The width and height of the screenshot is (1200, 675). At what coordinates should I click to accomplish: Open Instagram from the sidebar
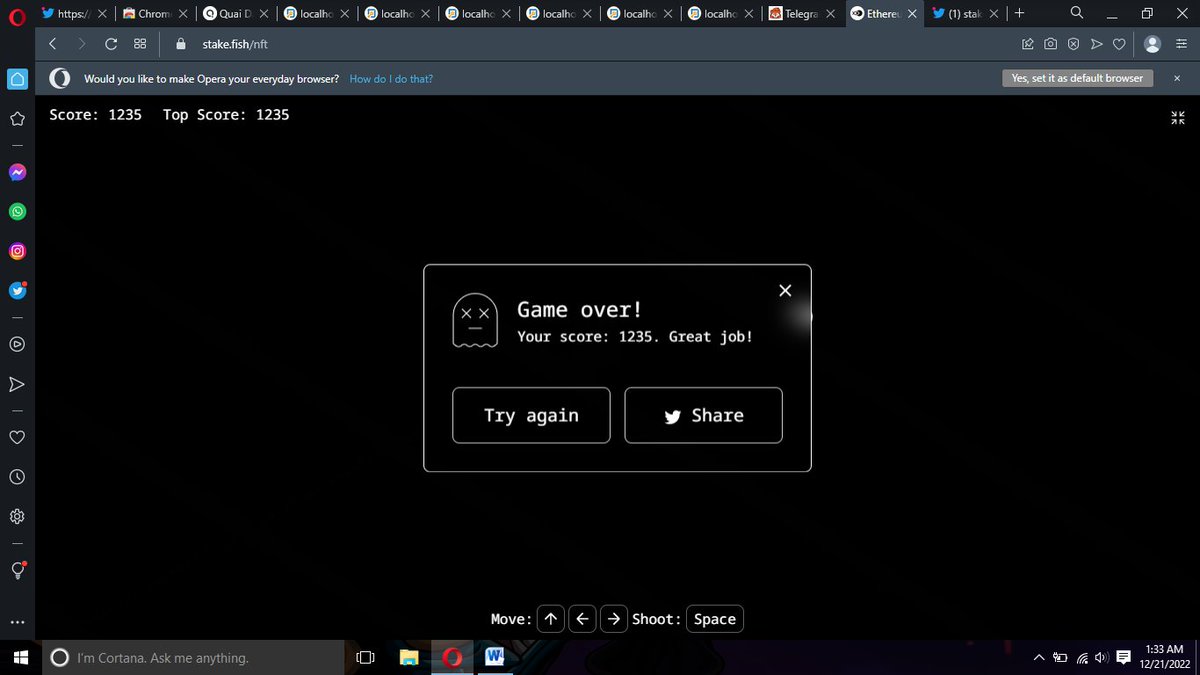(16, 251)
